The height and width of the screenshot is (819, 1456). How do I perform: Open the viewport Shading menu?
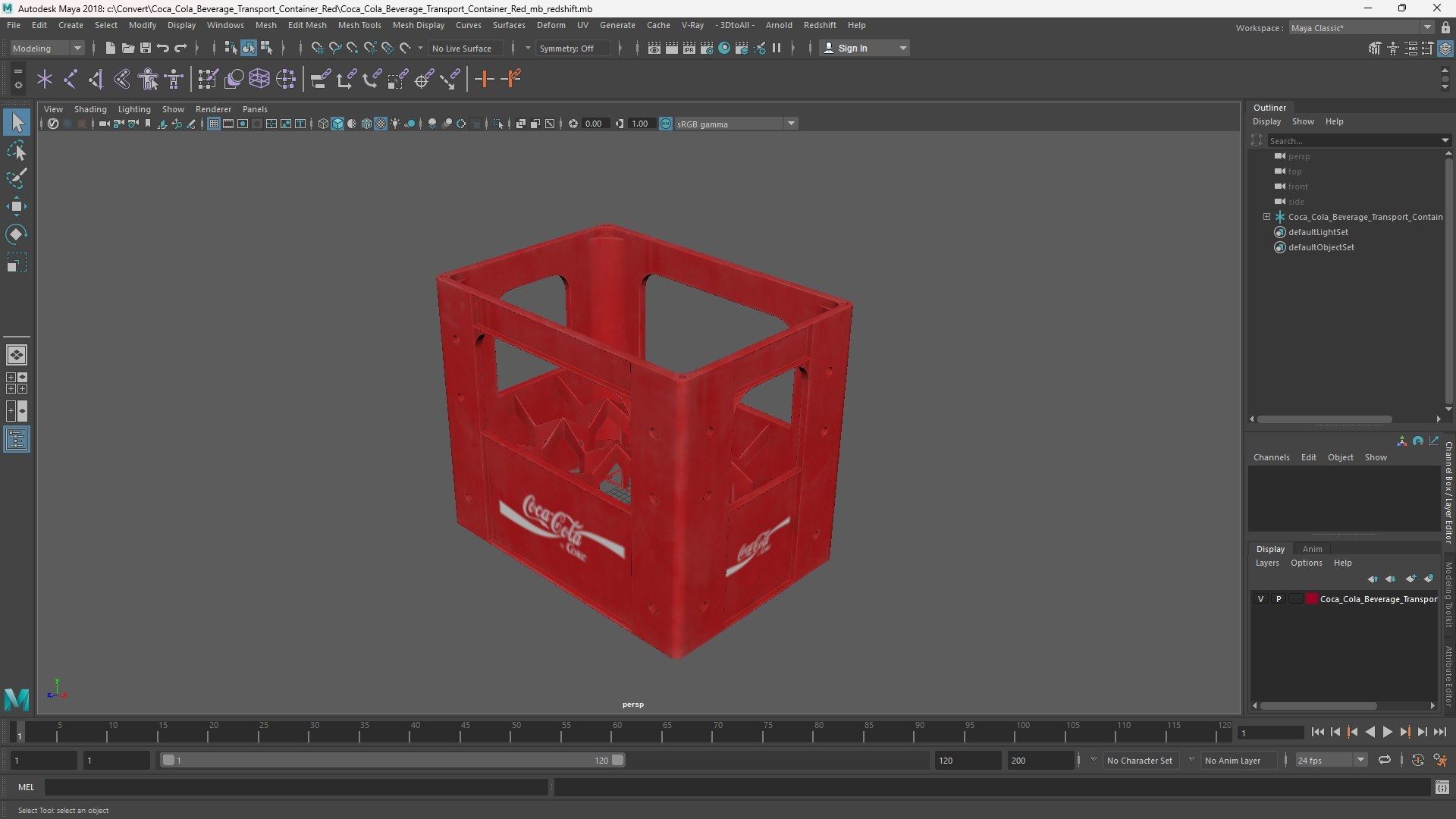pos(90,109)
